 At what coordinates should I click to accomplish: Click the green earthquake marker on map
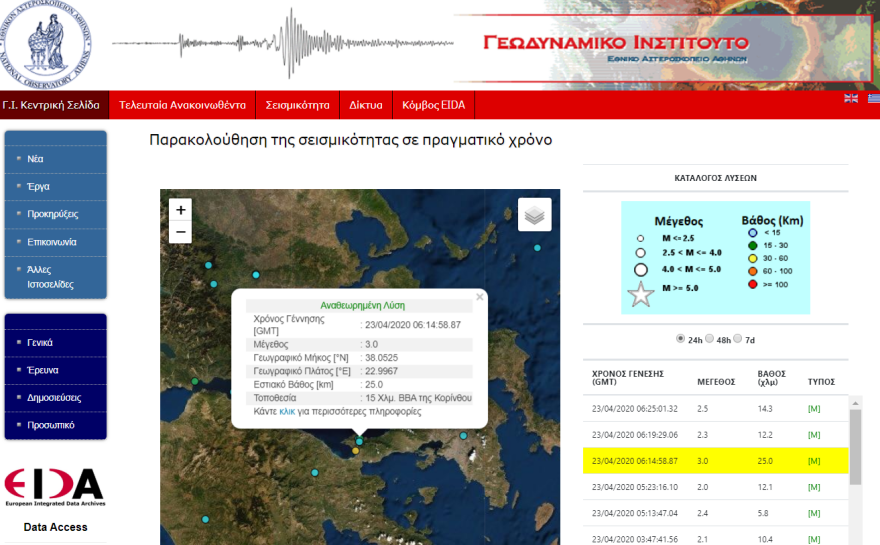tap(195, 381)
